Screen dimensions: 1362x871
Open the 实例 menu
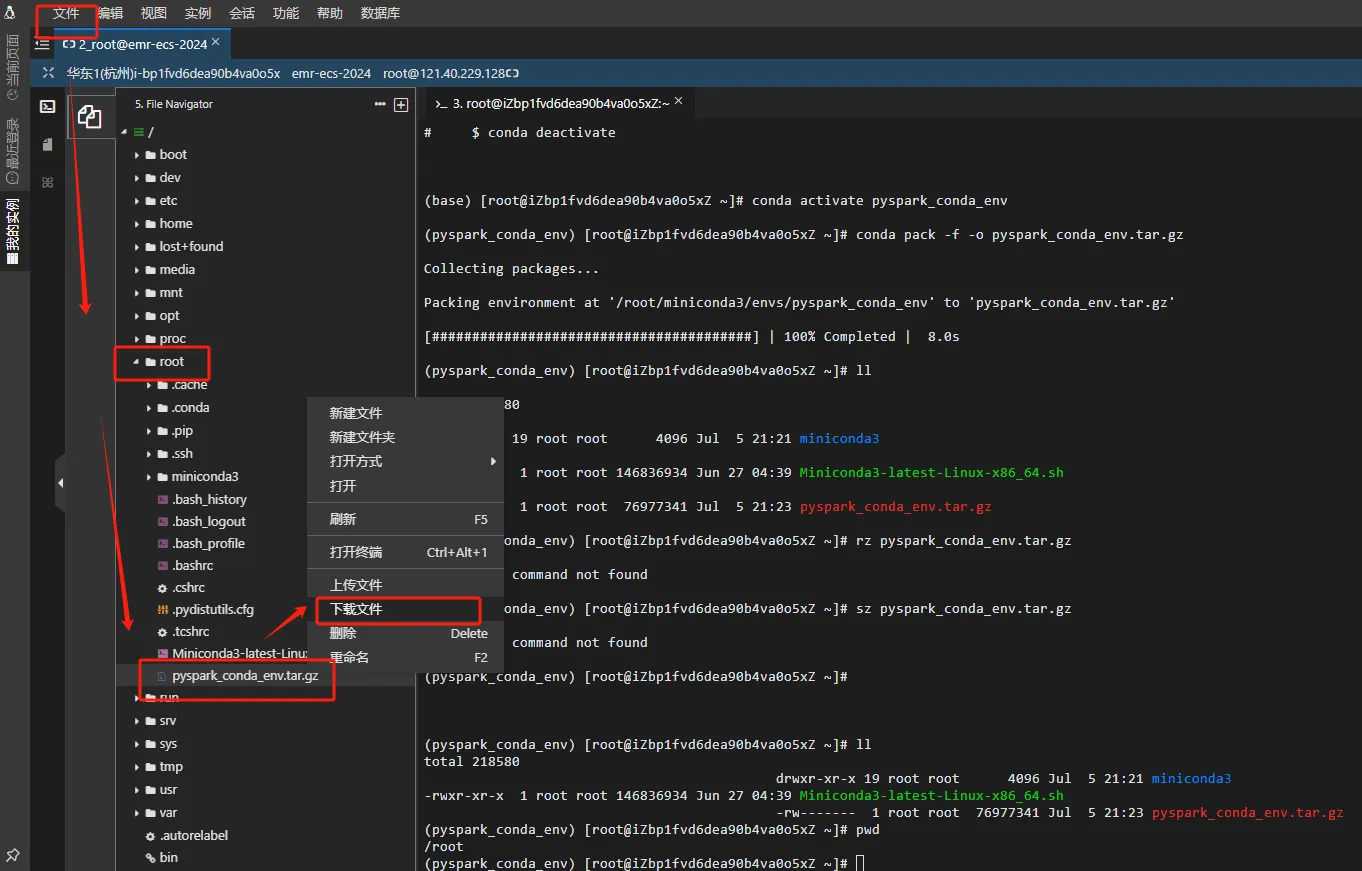pyautogui.click(x=198, y=14)
